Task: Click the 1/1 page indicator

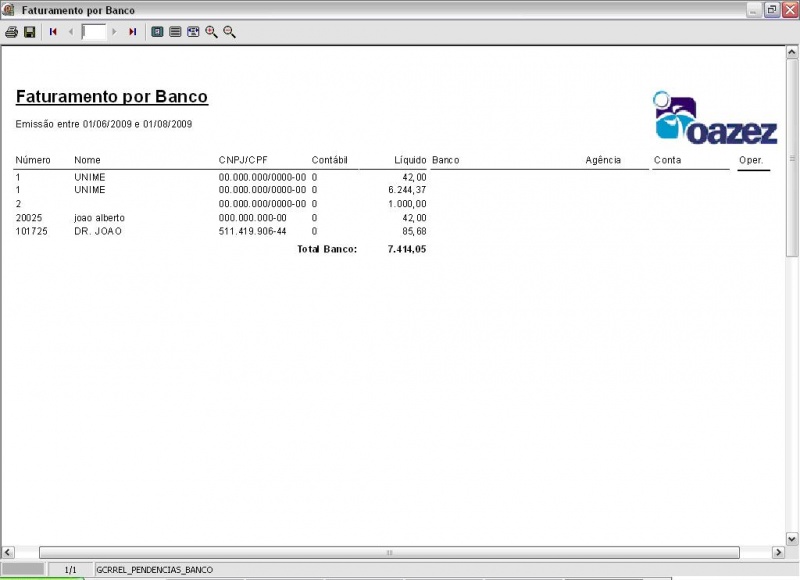Action: (70, 570)
